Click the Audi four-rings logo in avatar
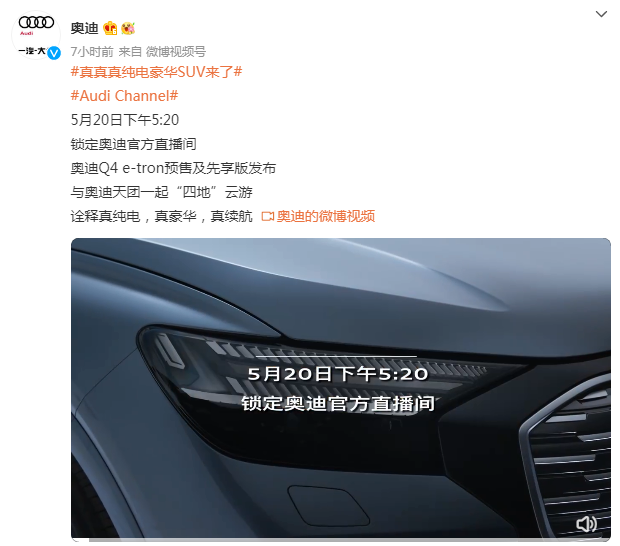This screenshot has height=546, width=620. (36, 22)
